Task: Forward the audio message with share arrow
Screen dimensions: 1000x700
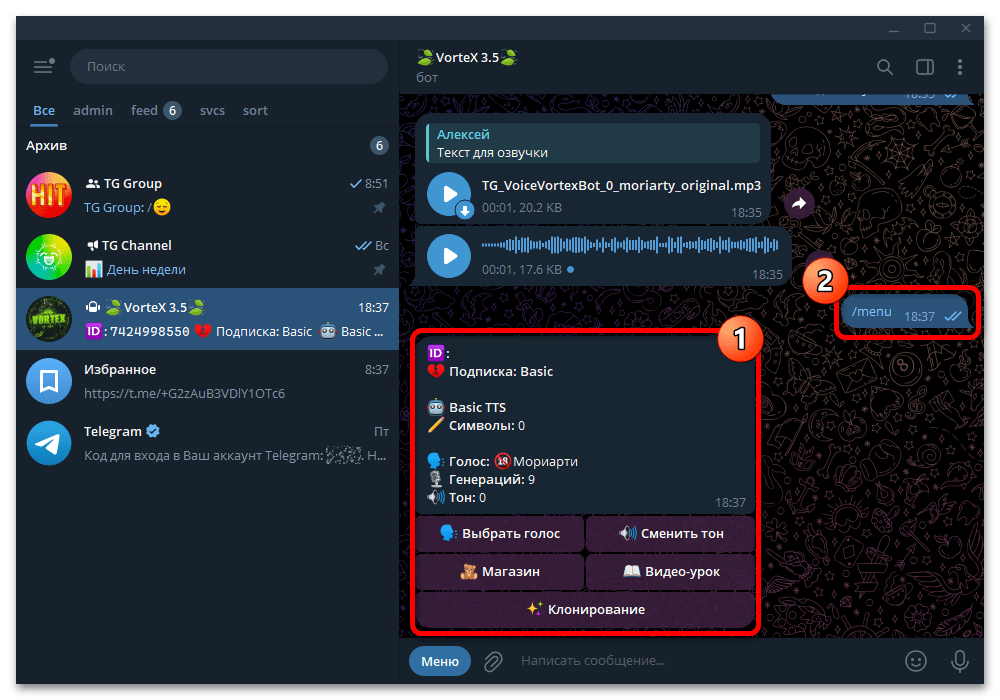Action: click(x=799, y=203)
